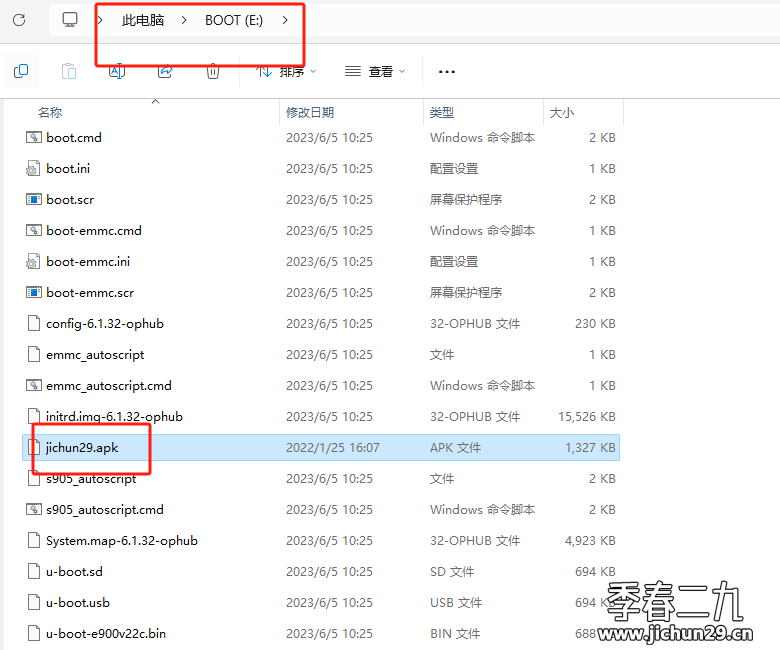Select the file name boot.ini

click(x=68, y=169)
